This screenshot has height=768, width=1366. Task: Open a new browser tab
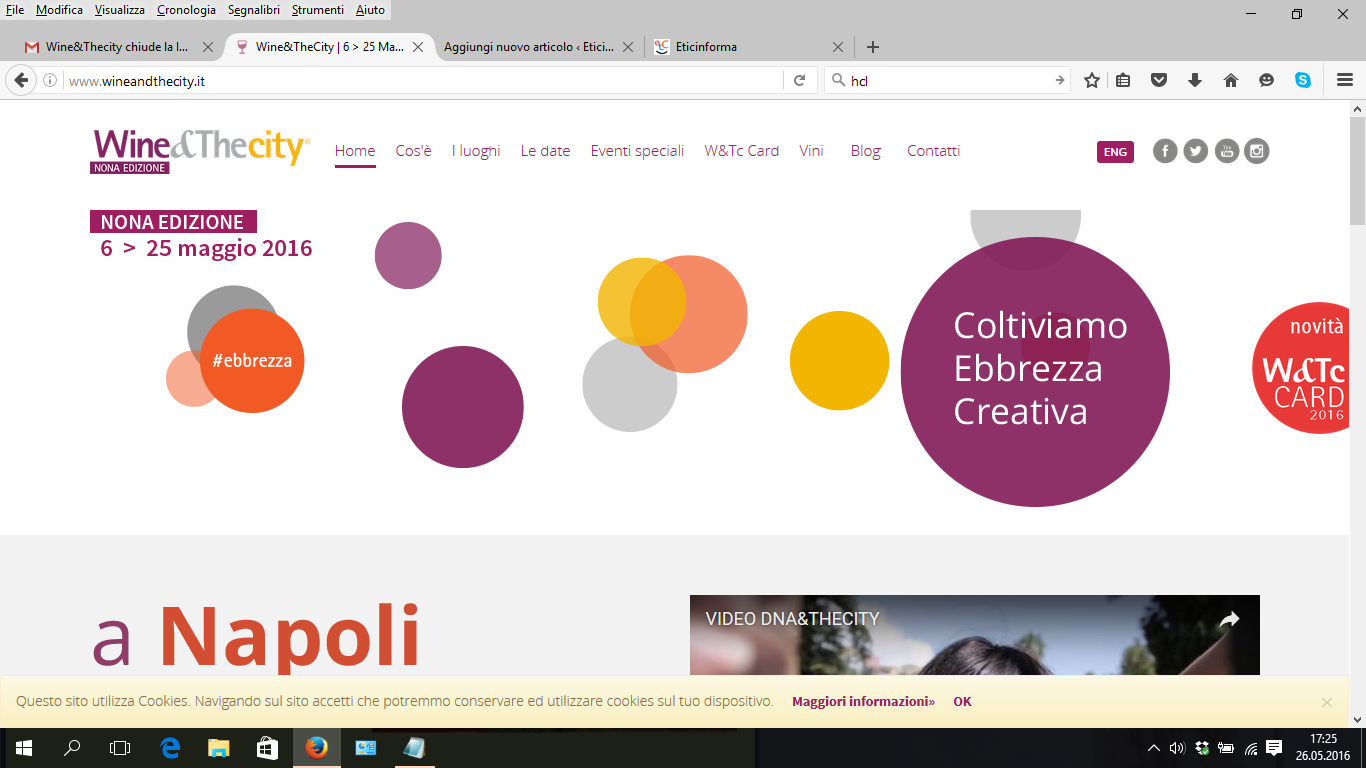coord(873,47)
